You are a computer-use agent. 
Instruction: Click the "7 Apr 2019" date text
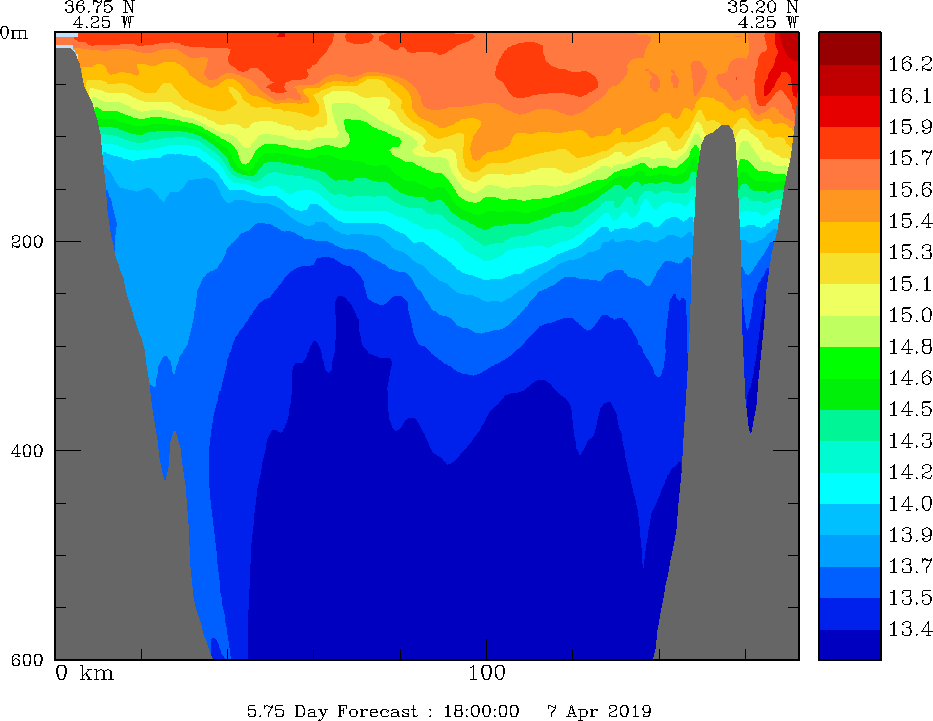pos(599,711)
